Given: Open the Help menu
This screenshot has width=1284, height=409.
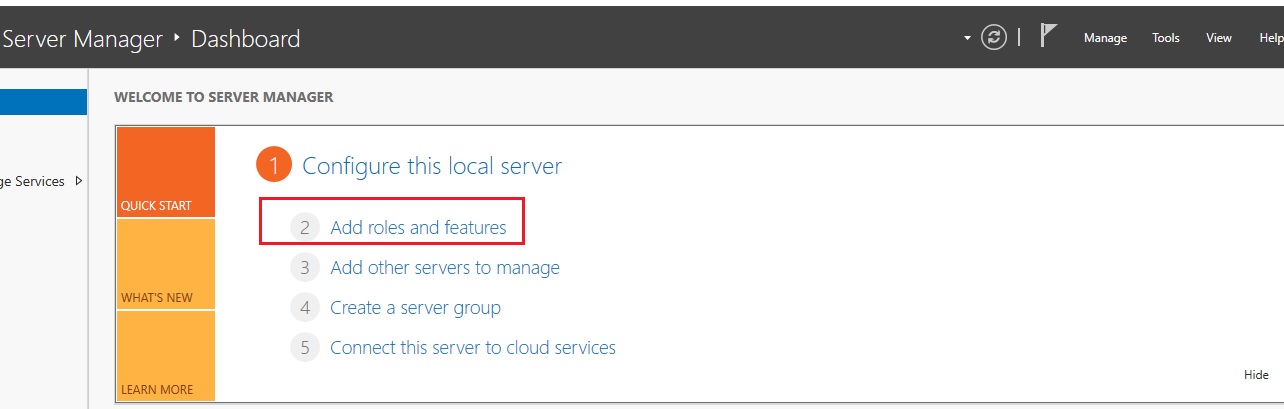Looking at the screenshot, I should 1271,38.
